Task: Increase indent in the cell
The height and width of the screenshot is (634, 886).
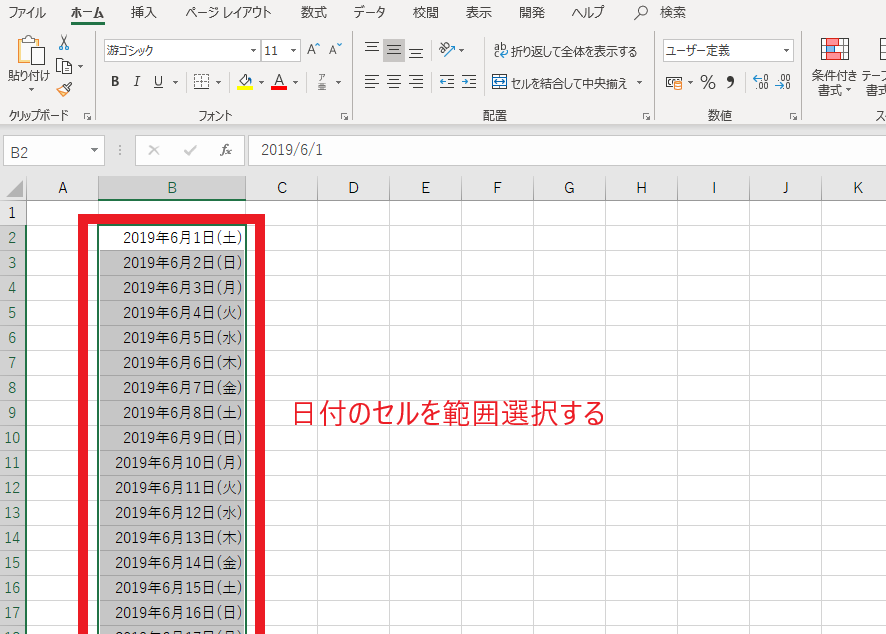Action: tap(469, 82)
